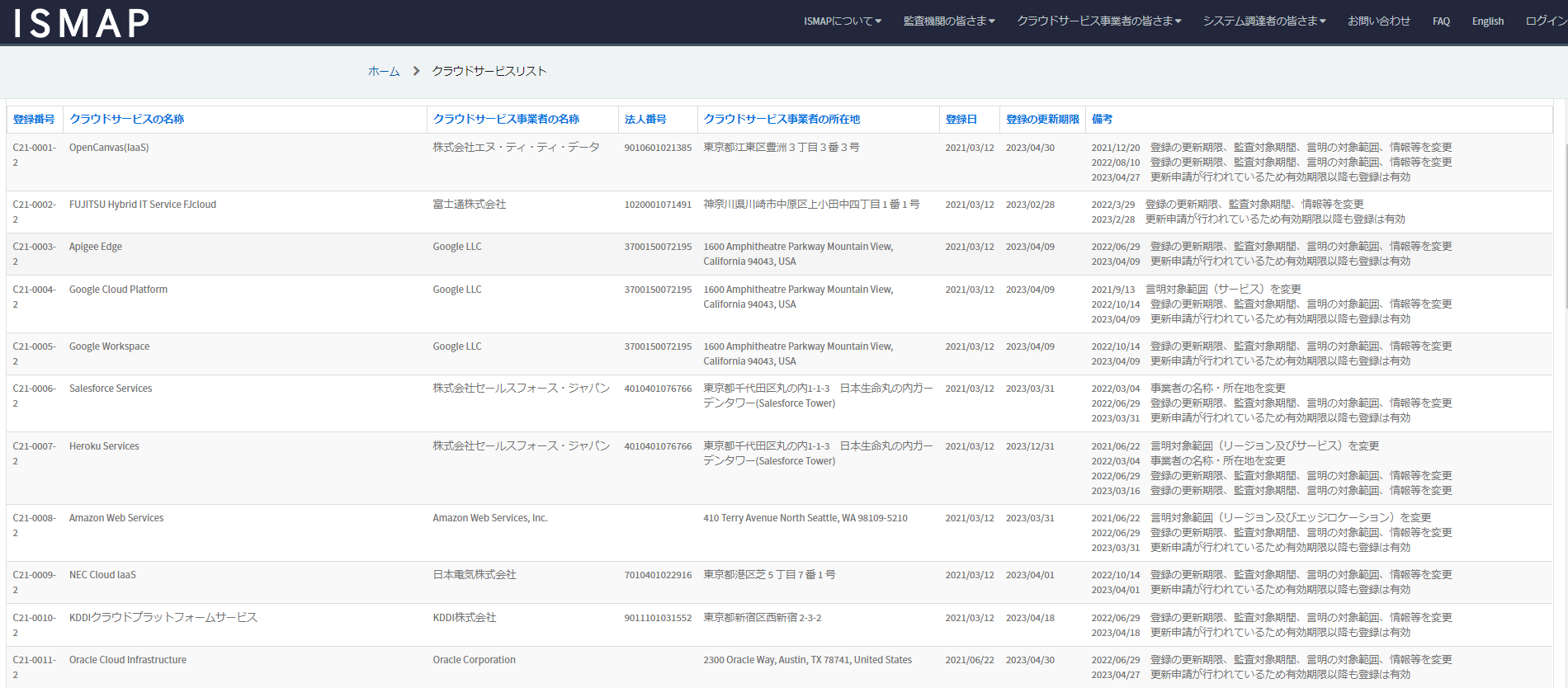
Task: Expand the 監査機関の皆さま menu
Action: [948, 21]
